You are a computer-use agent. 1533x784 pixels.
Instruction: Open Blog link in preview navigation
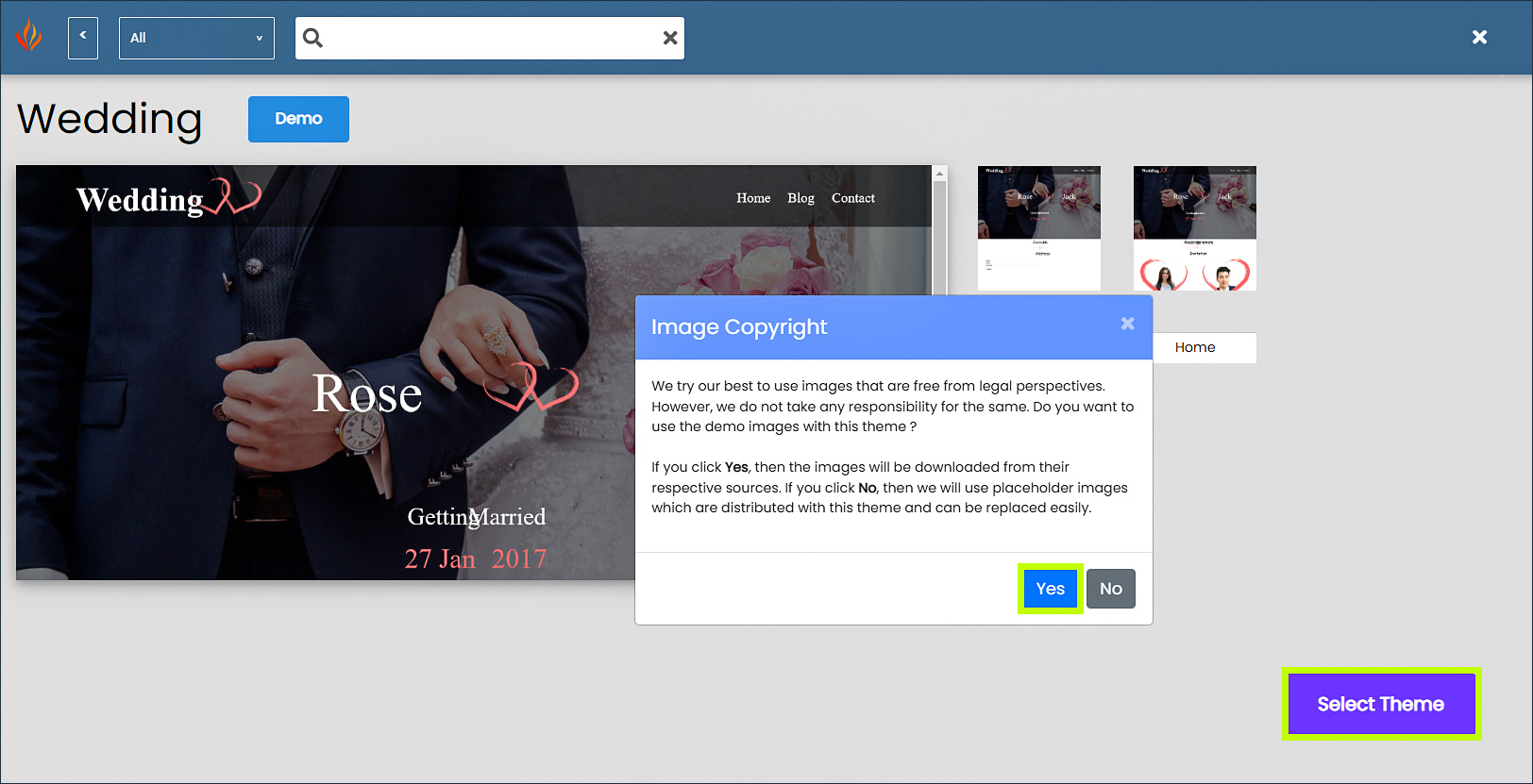[800, 198]
